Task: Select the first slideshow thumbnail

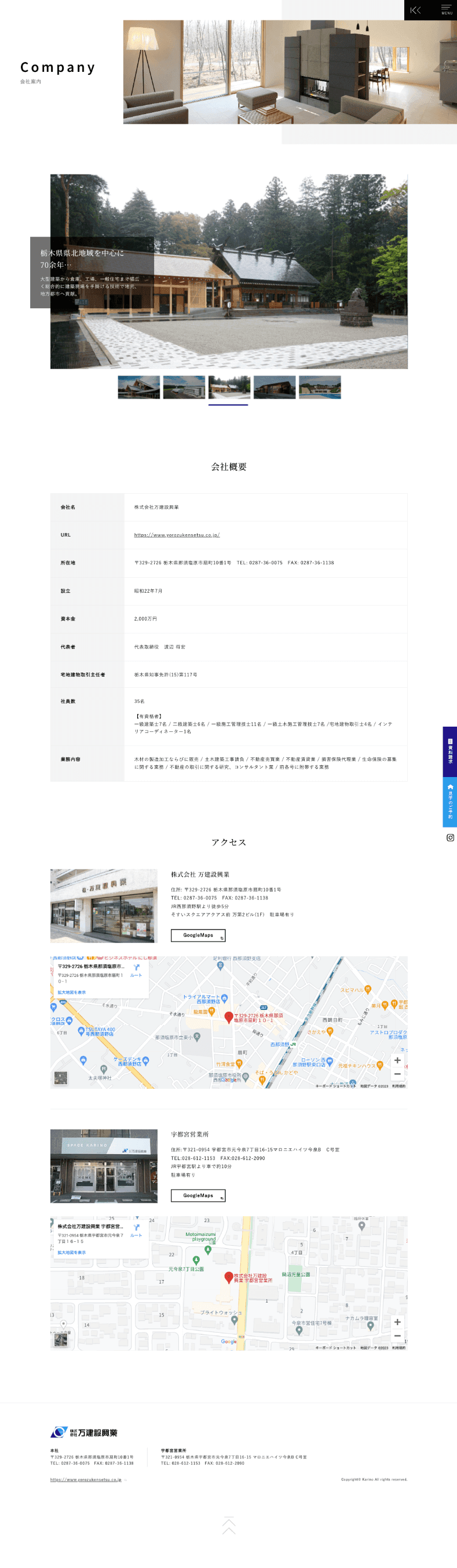Action: point(139,387)
